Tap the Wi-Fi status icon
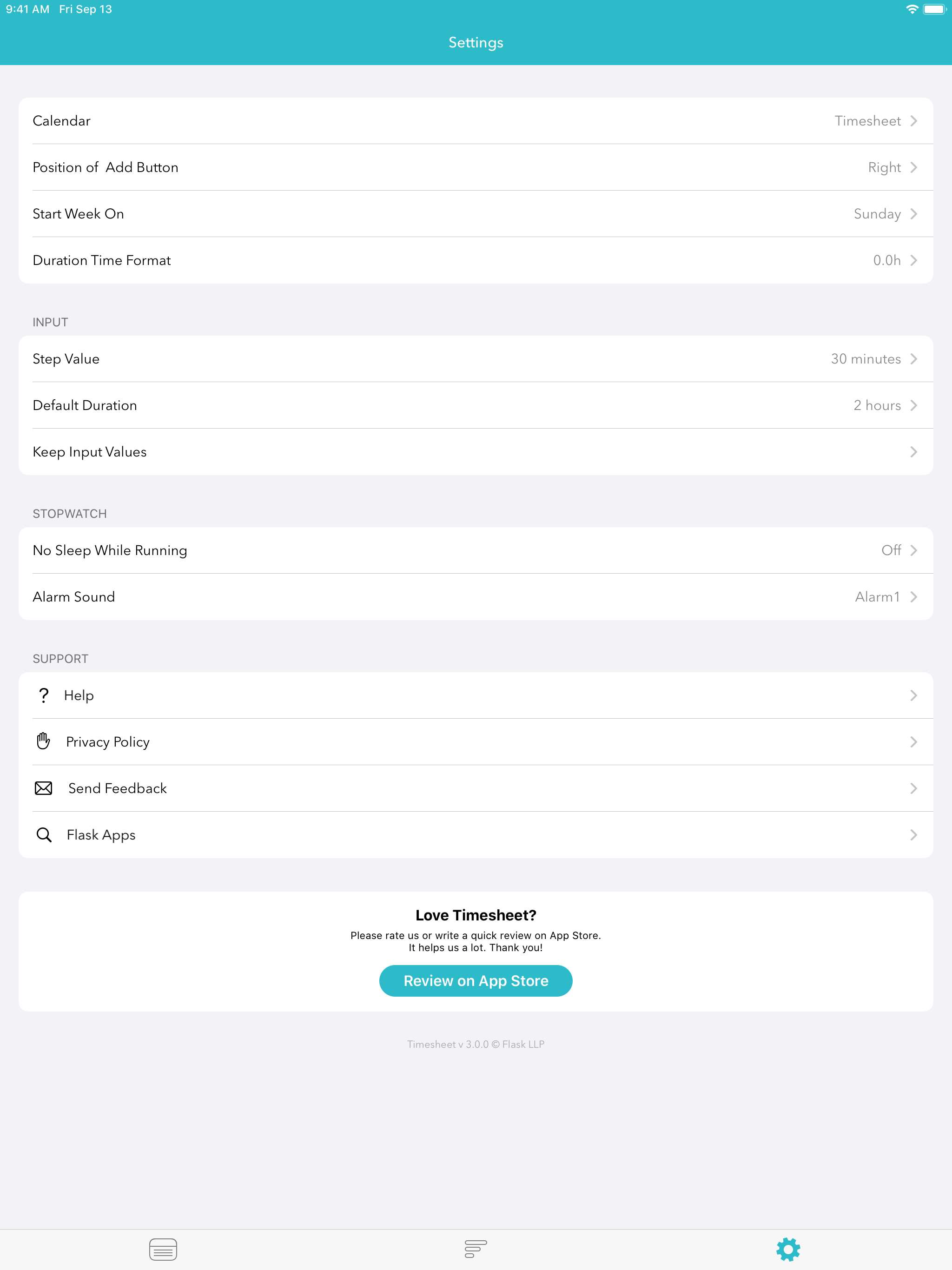The width and height of the screenshot is (952, 1270). [911, 9]
